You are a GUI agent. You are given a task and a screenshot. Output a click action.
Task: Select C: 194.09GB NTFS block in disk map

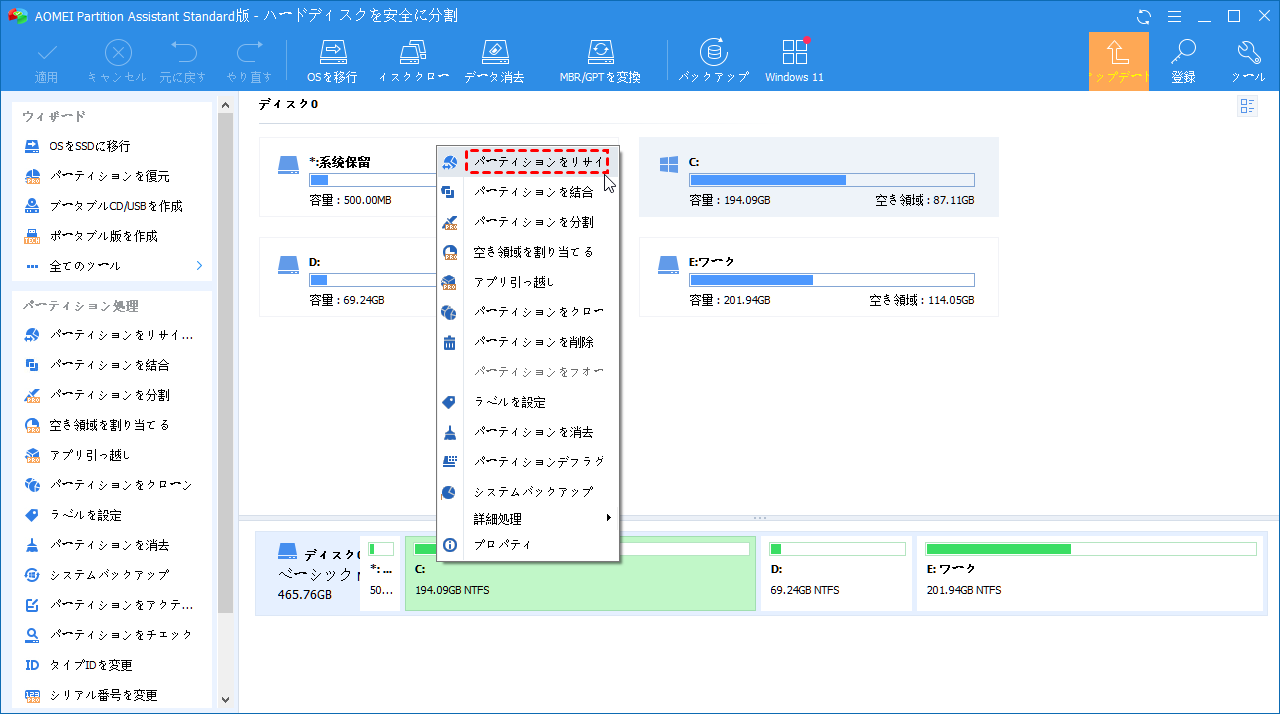click(580, 572)
